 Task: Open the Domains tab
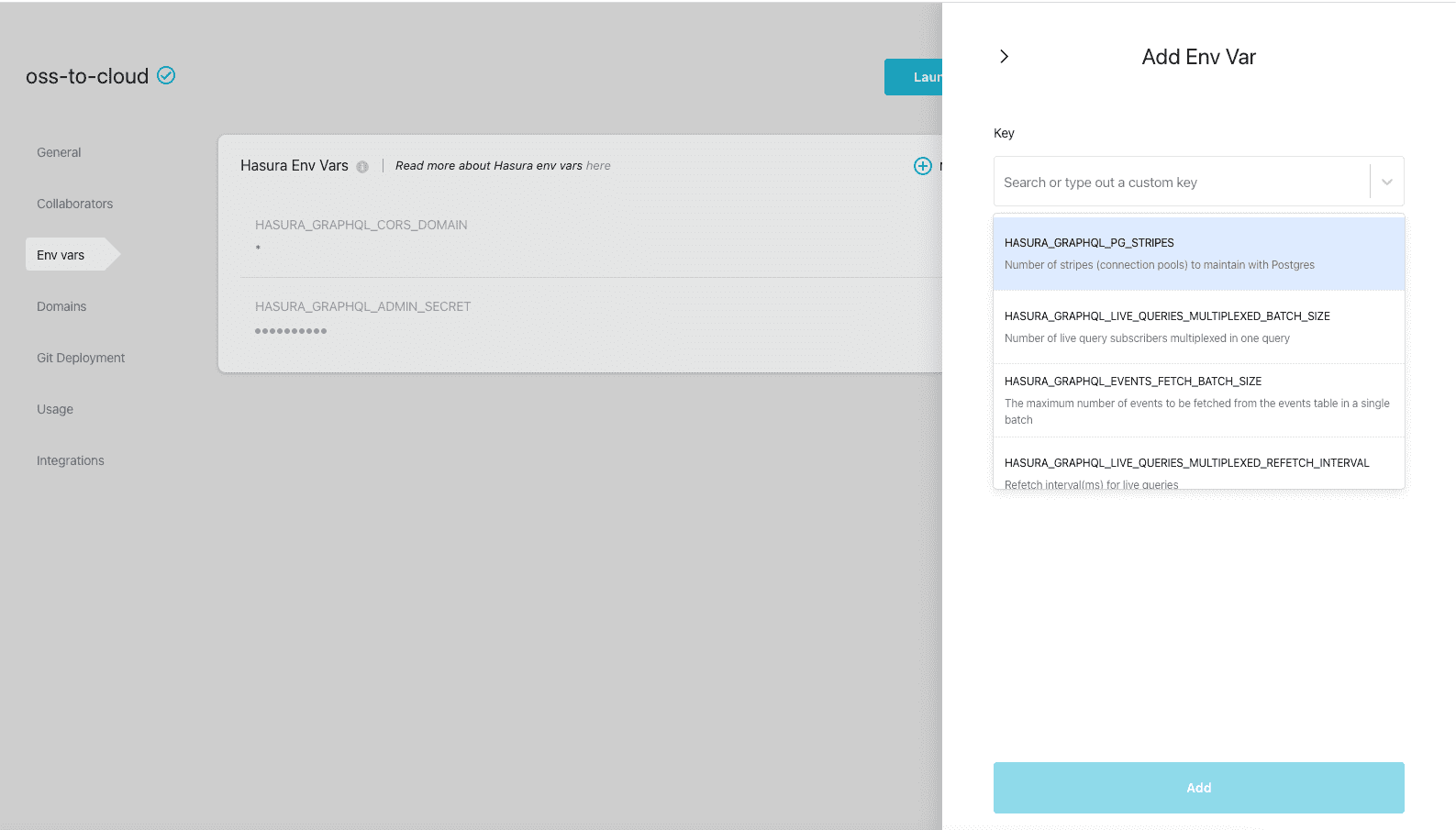click(x=61, y=306)
